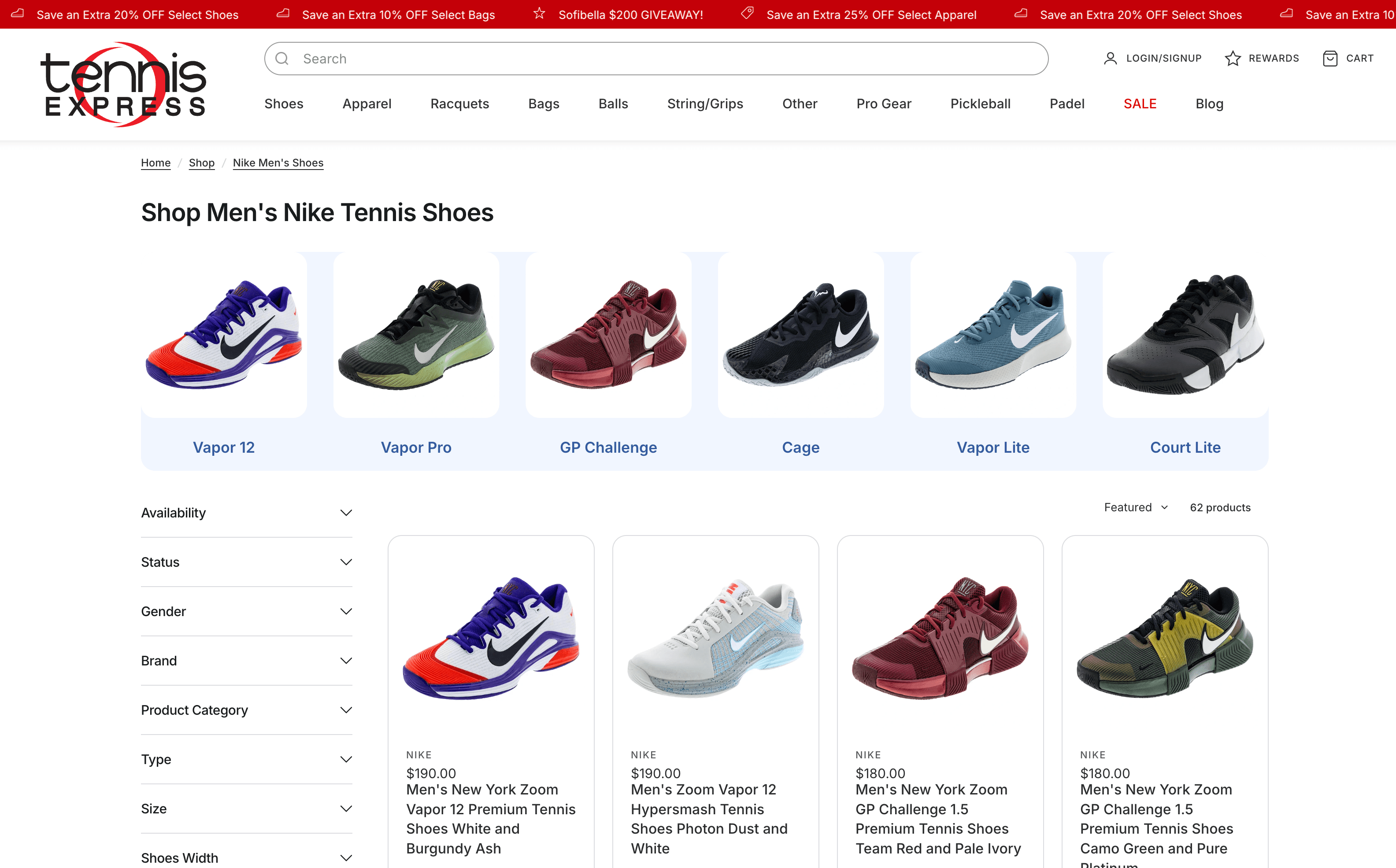Open the Shoes menu

[284, 104]
